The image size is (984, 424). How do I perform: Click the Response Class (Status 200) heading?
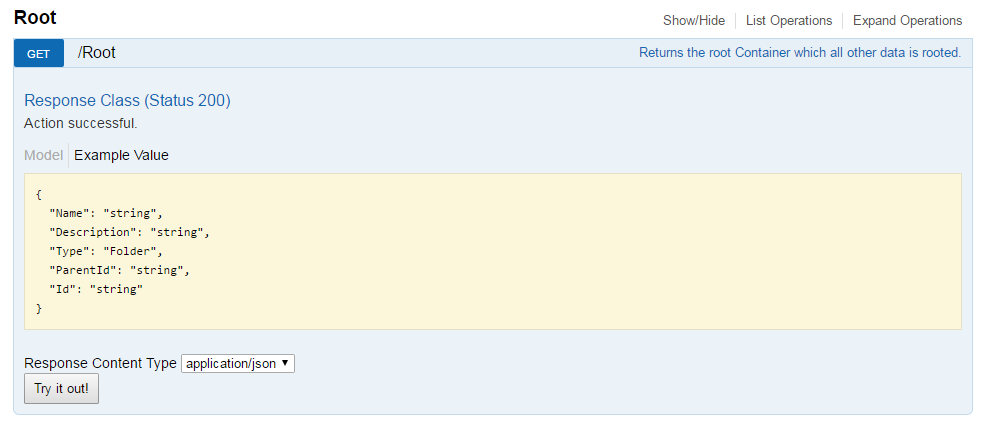(127, 100)
